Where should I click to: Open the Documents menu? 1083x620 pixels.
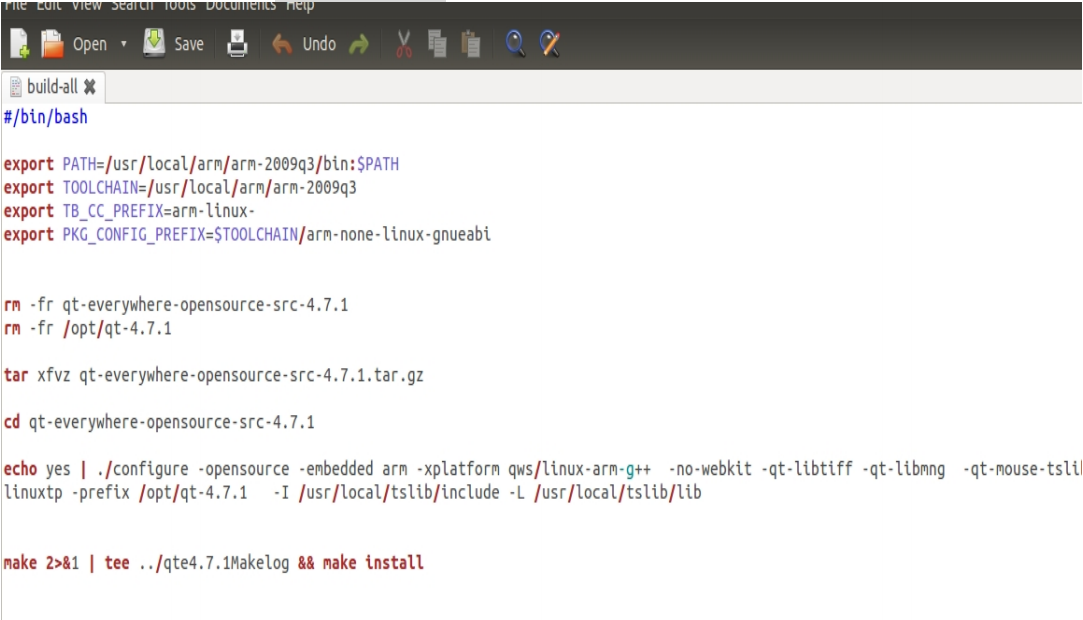240,6
